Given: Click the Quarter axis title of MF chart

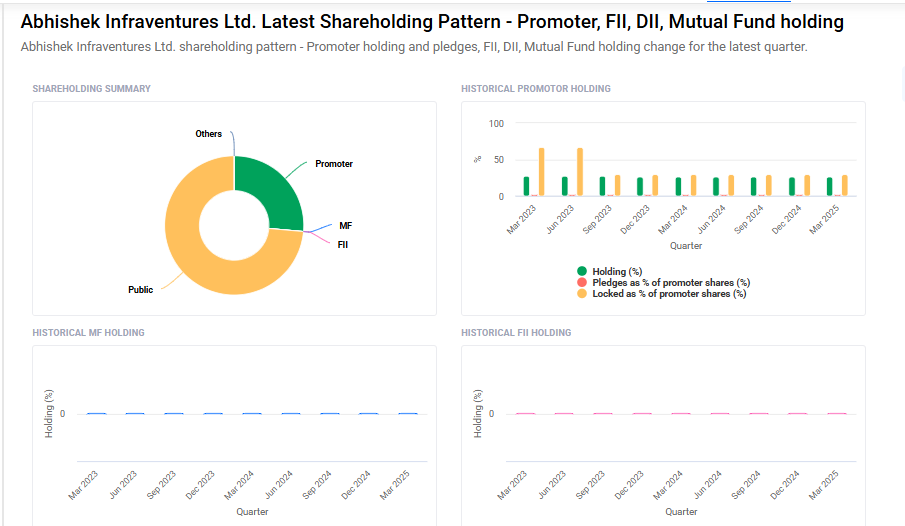Looking at the screenshot, I should coord(252,512).
